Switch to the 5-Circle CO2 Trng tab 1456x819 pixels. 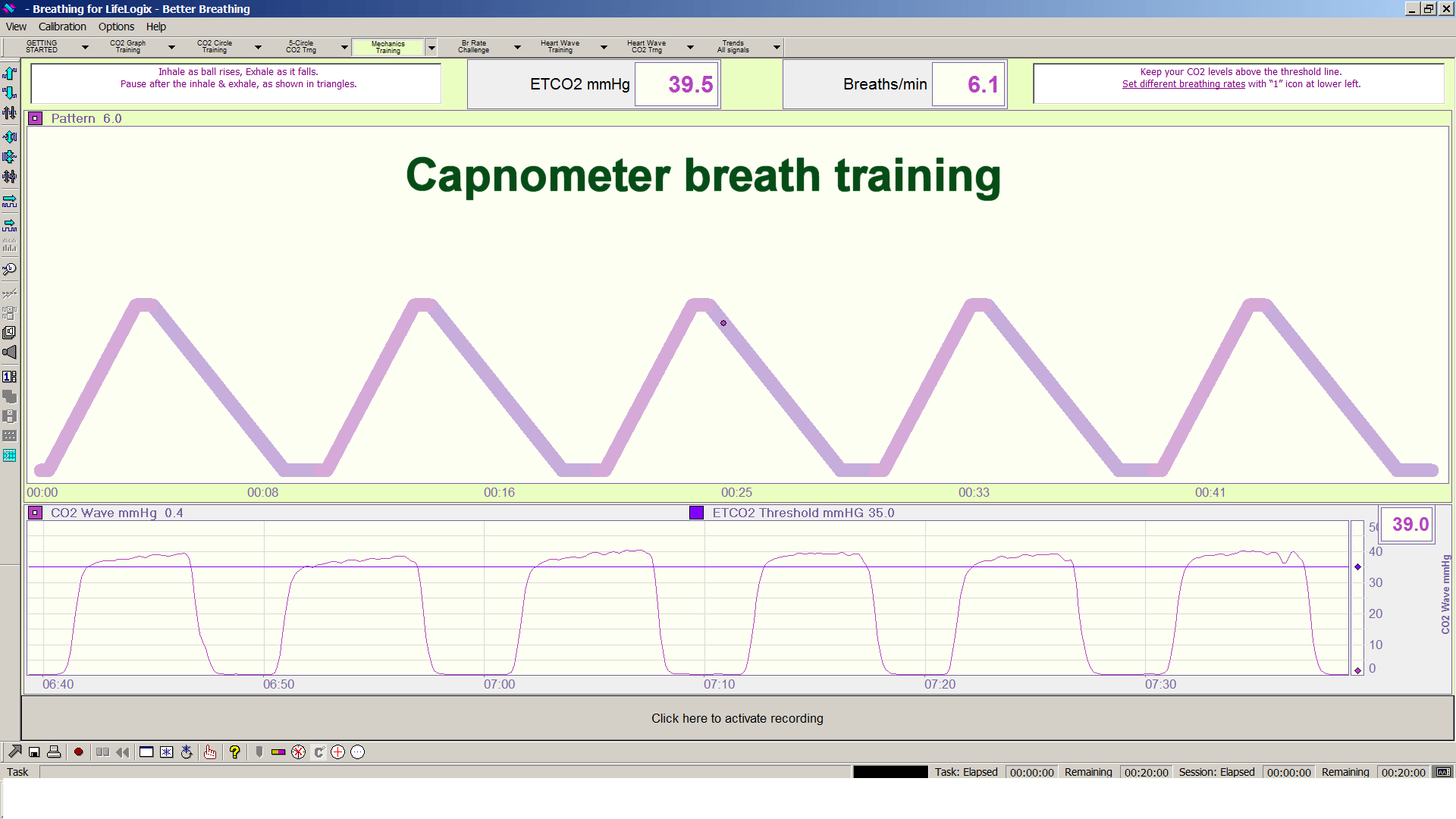[x=301, y=47]
